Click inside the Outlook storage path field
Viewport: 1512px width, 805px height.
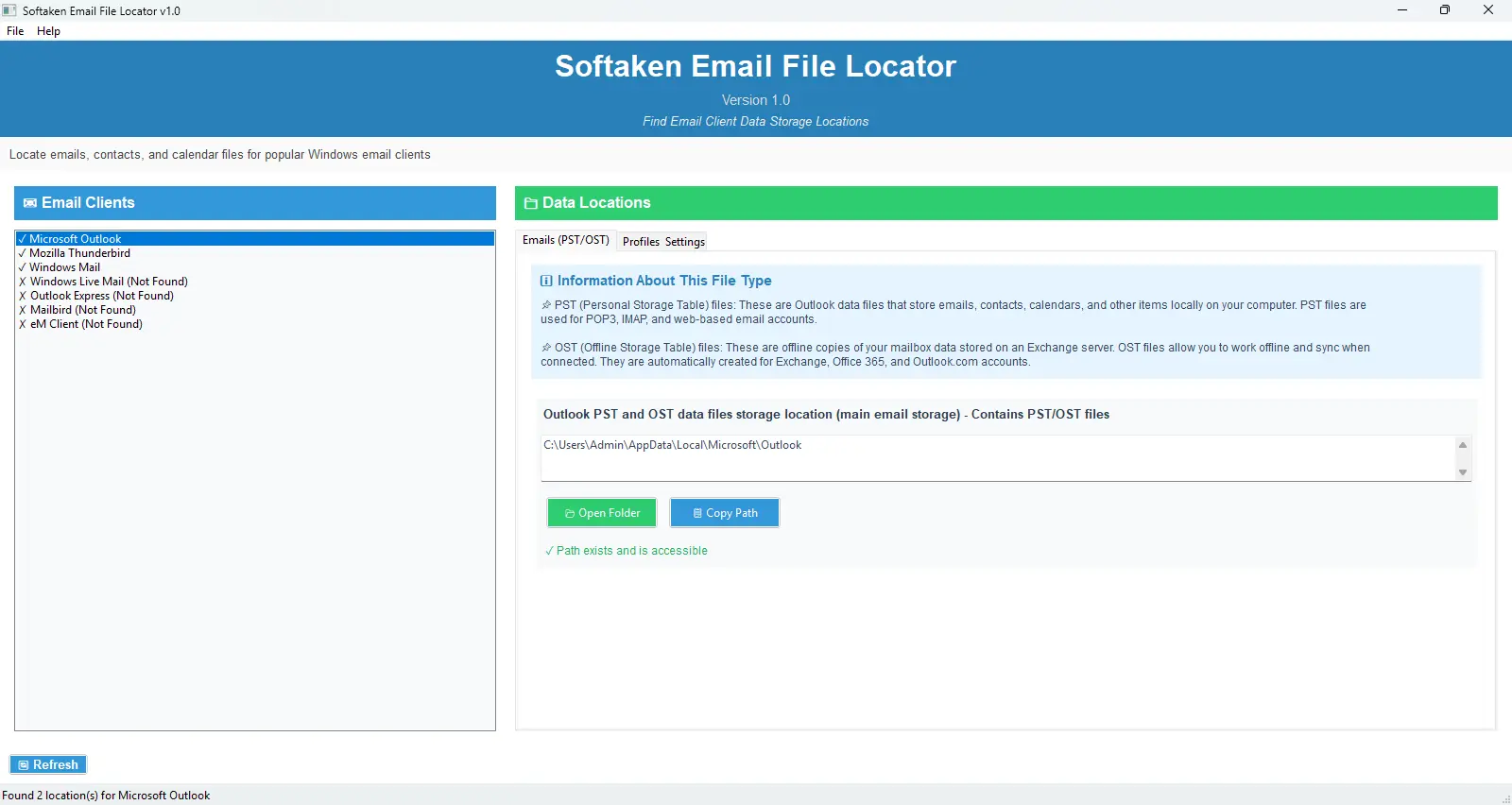point(992,457)
